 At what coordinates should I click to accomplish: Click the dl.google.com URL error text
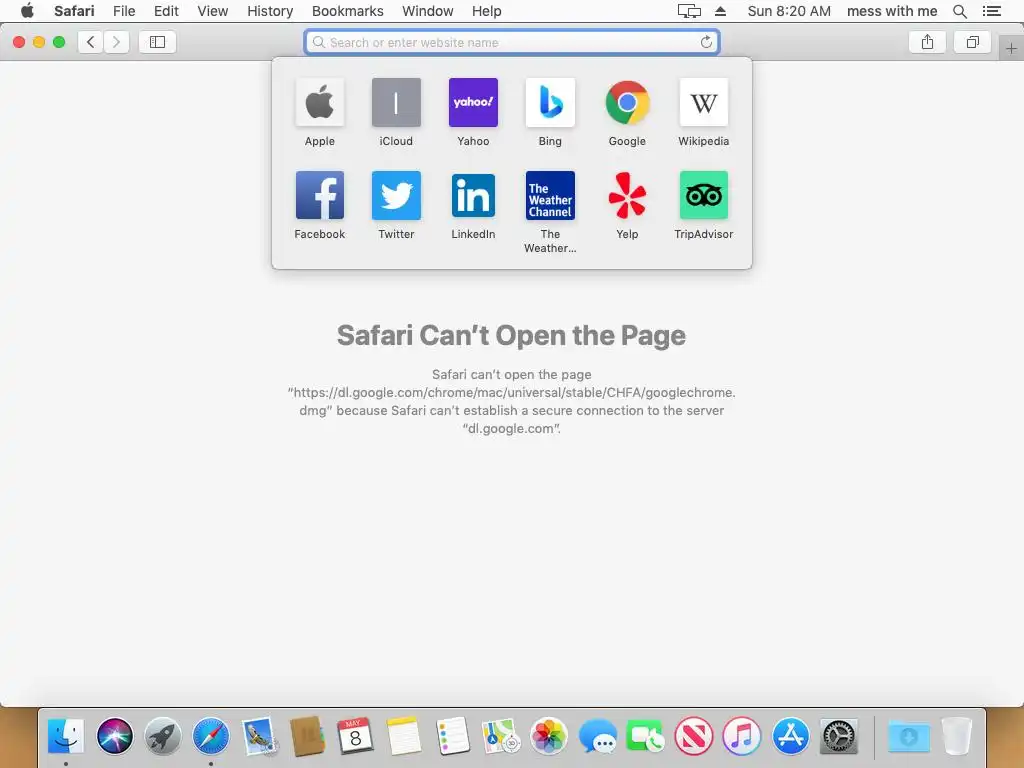coord(511,401)
